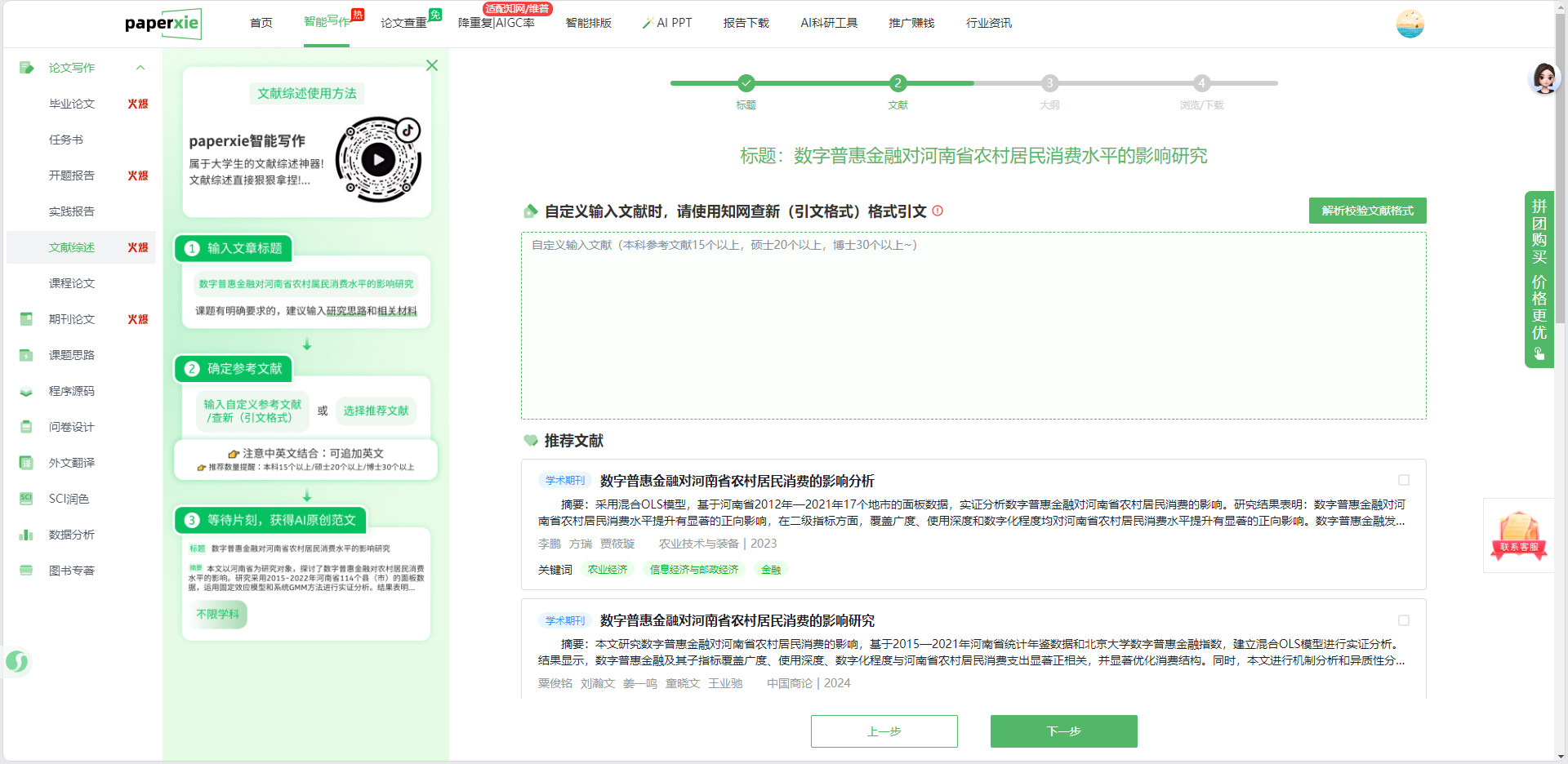Open the customer service assistant avatar

(x=1543, y=78)
